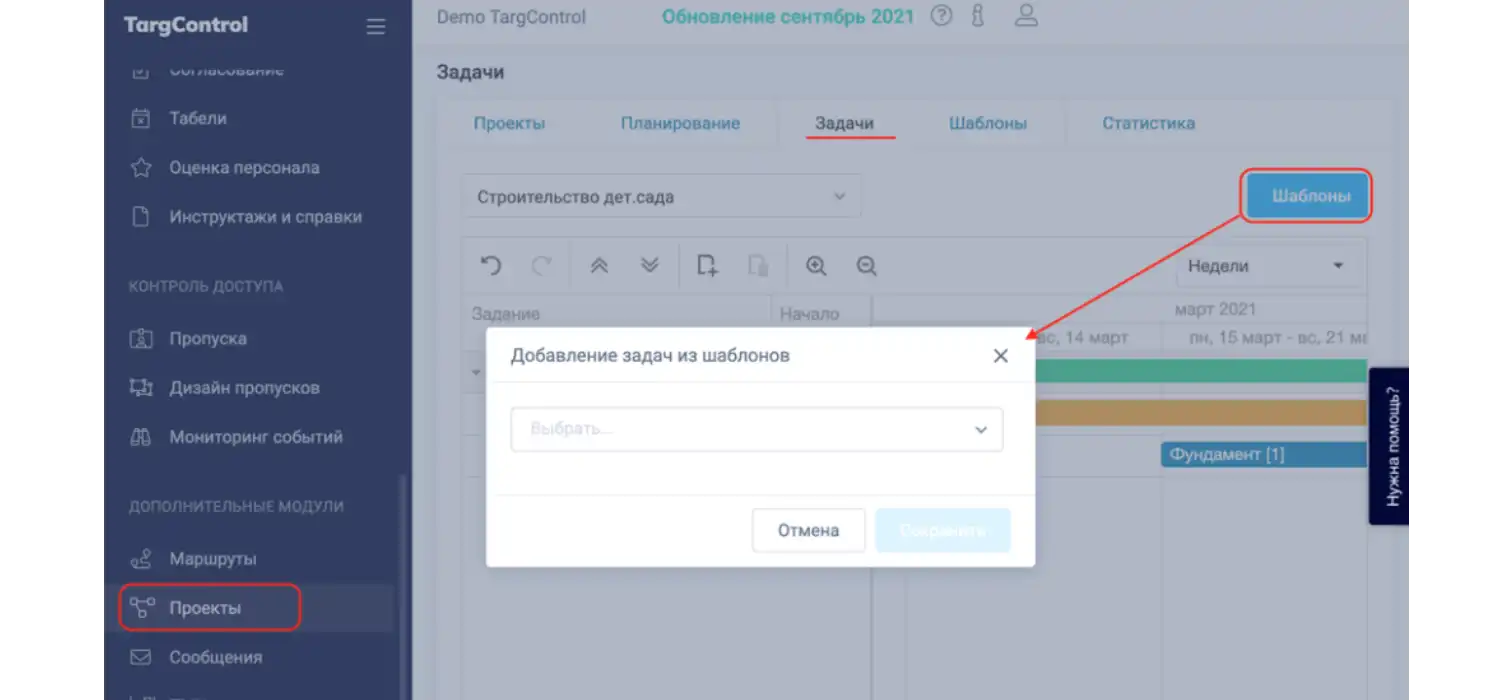Screen dimensions: 1500x700
Task: Open the Недели time-scale dropdown
Action: pyautogui.click(x=1268, y=265)
